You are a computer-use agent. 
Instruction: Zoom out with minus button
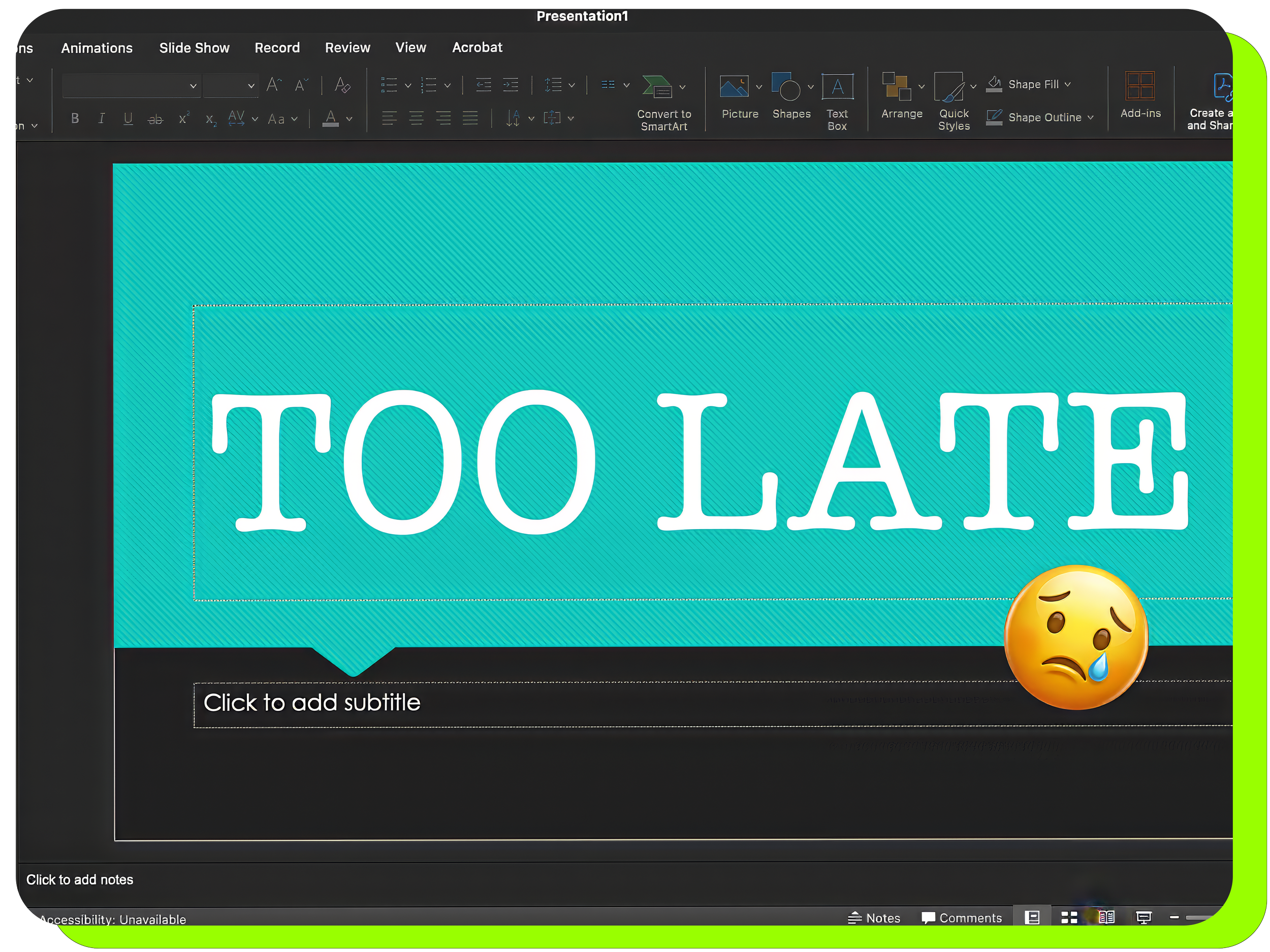1174,917
